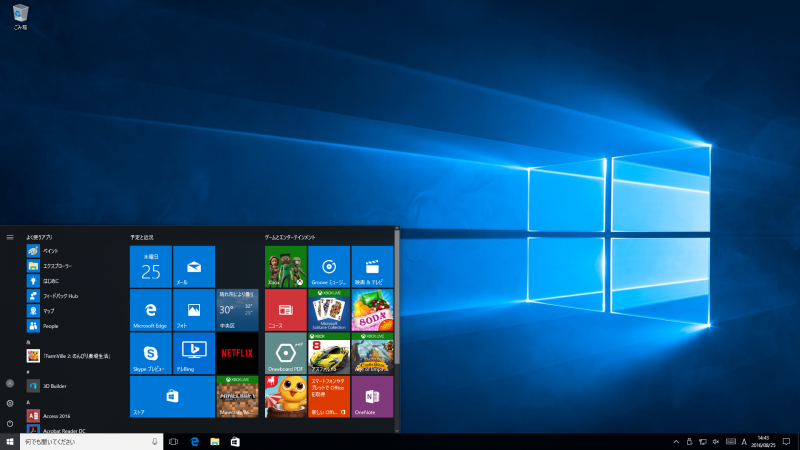800x450 pixels.
Task: Expand the Start menu hamburger button
Action: [10, 237]
